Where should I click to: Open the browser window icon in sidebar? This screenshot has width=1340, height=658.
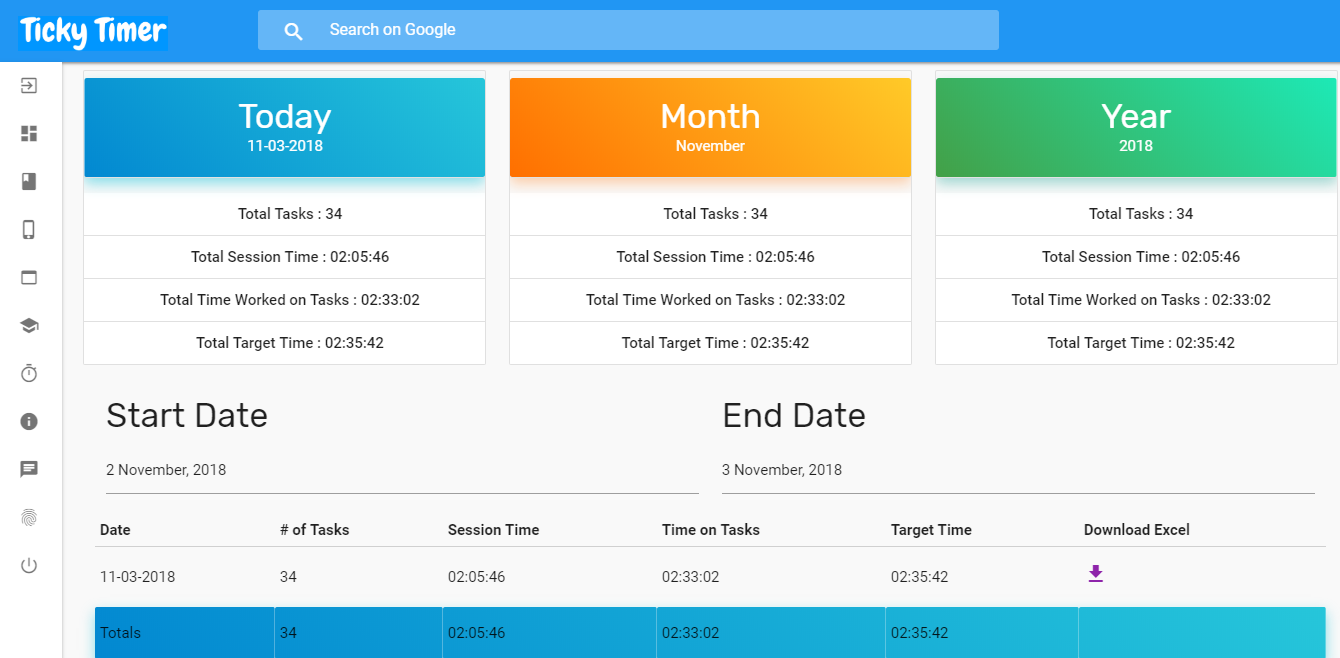(29, 278)
